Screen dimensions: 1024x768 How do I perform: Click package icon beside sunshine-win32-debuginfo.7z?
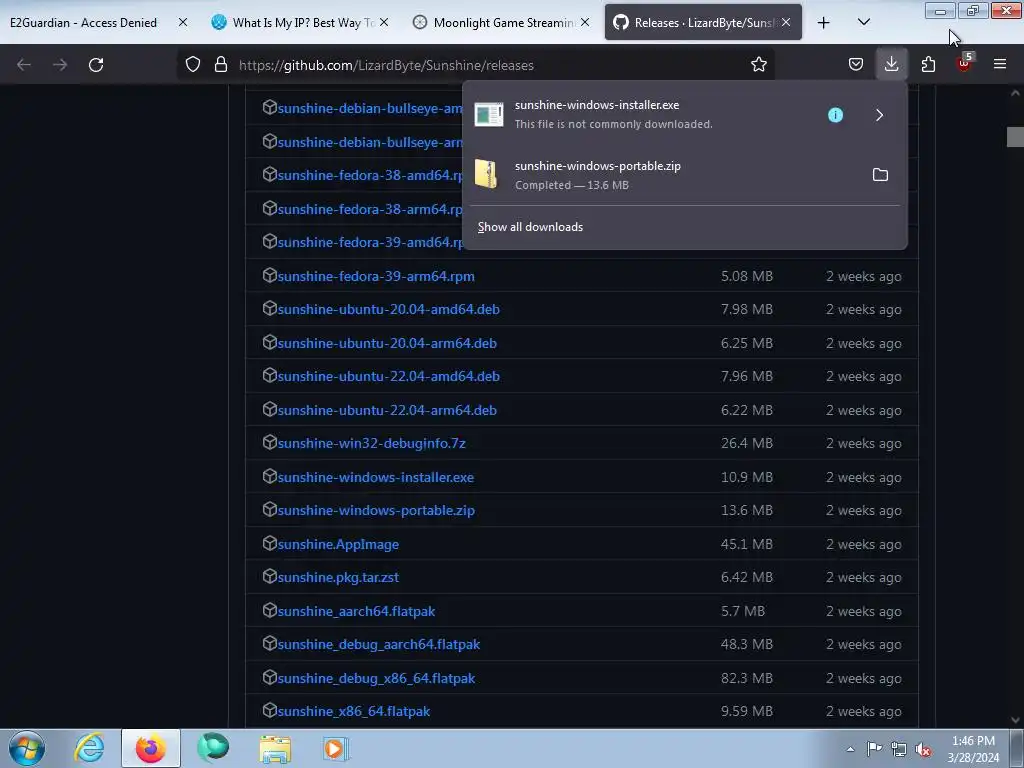[x=269, y=442]
